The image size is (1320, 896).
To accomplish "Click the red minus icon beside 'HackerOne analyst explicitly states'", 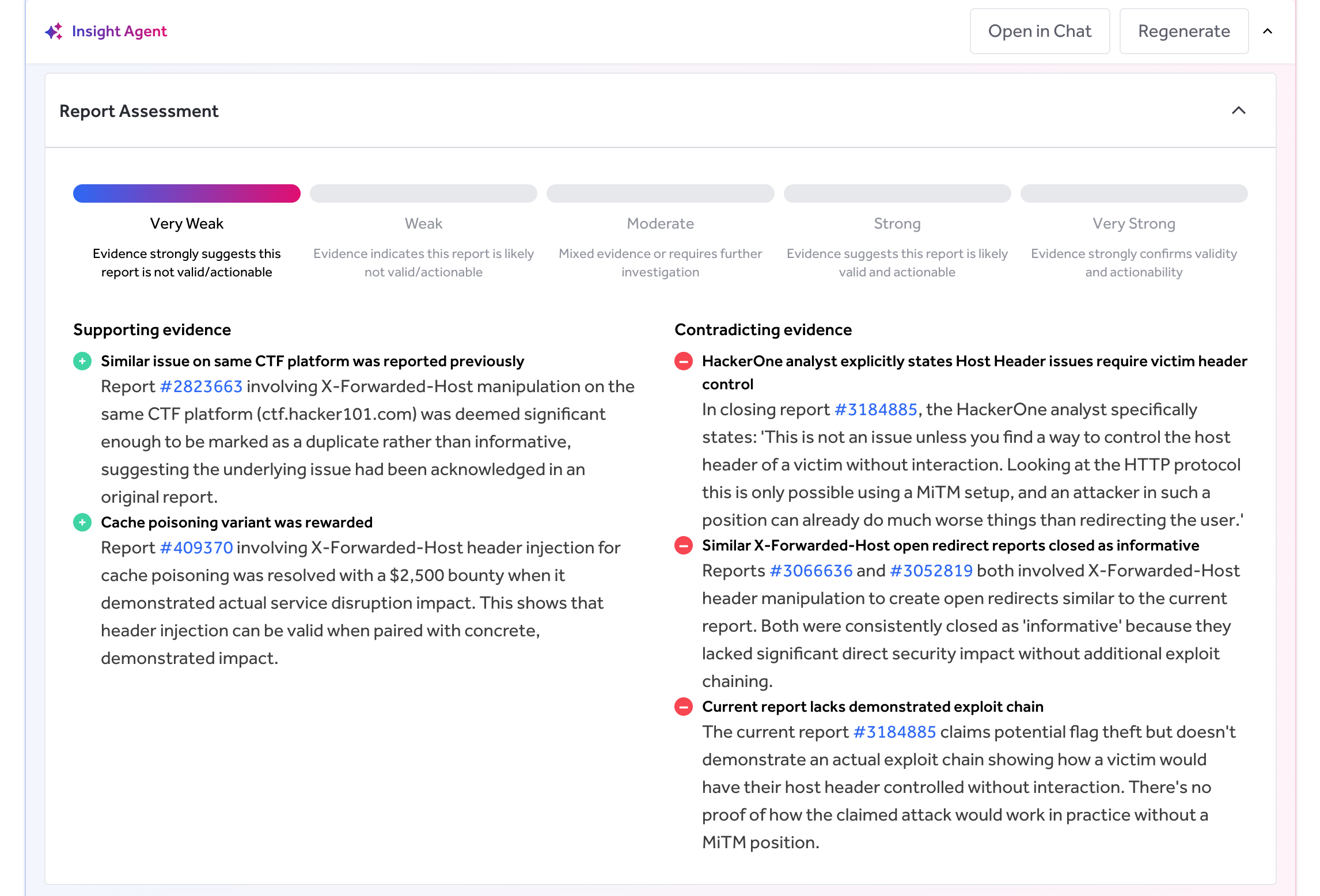I will click(684, 360).
